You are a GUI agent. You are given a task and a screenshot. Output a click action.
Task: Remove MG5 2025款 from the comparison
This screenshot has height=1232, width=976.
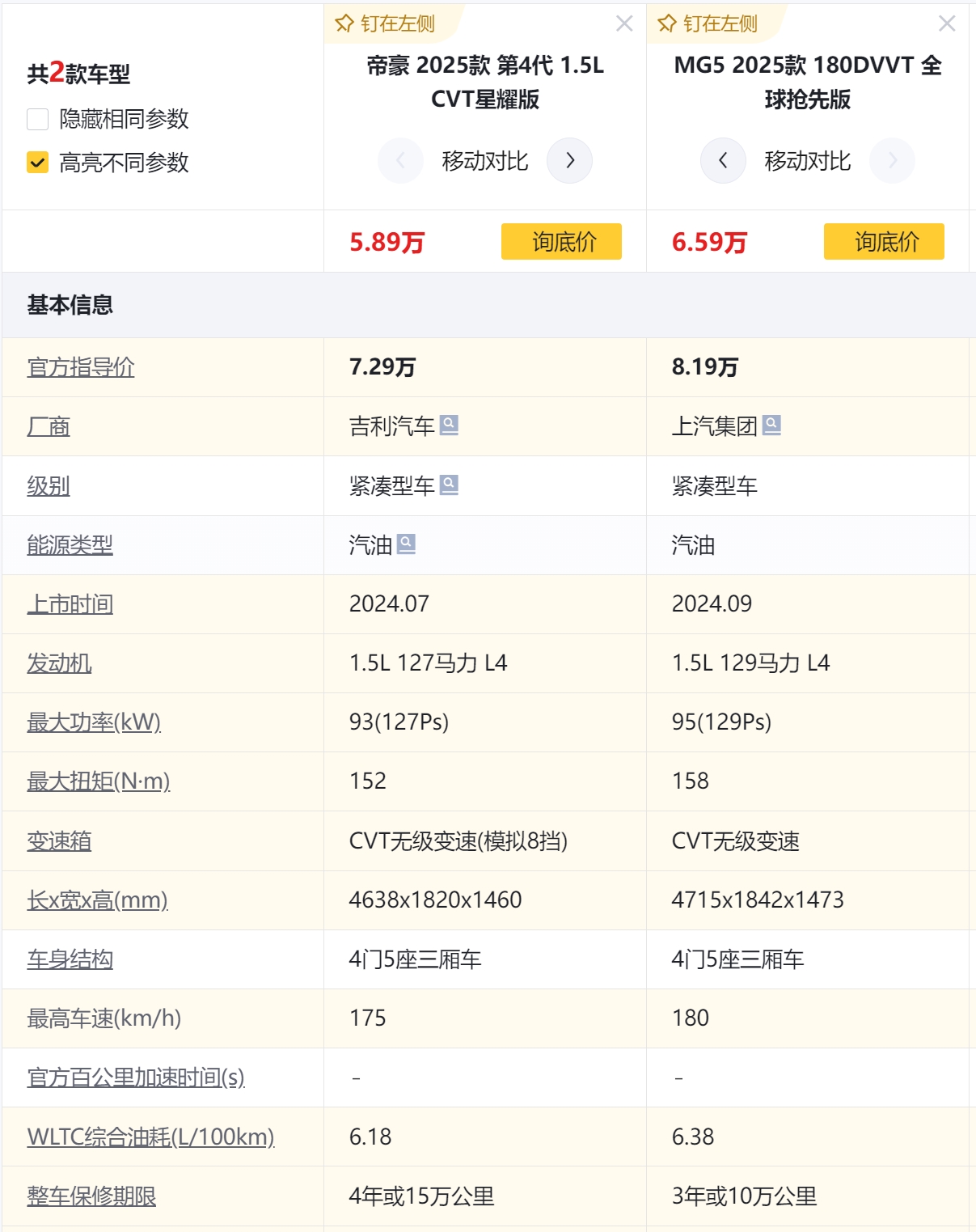947,23
